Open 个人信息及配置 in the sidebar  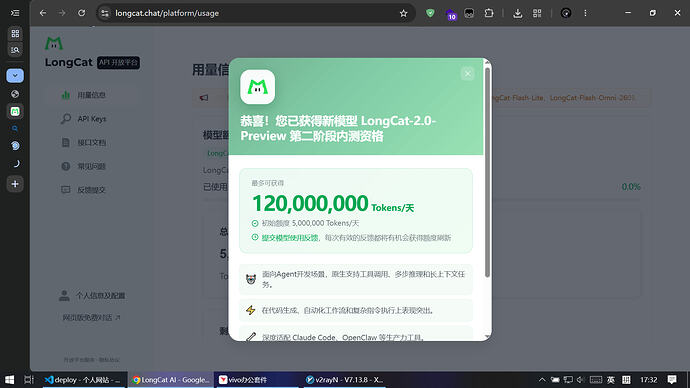tap(92, 296)
